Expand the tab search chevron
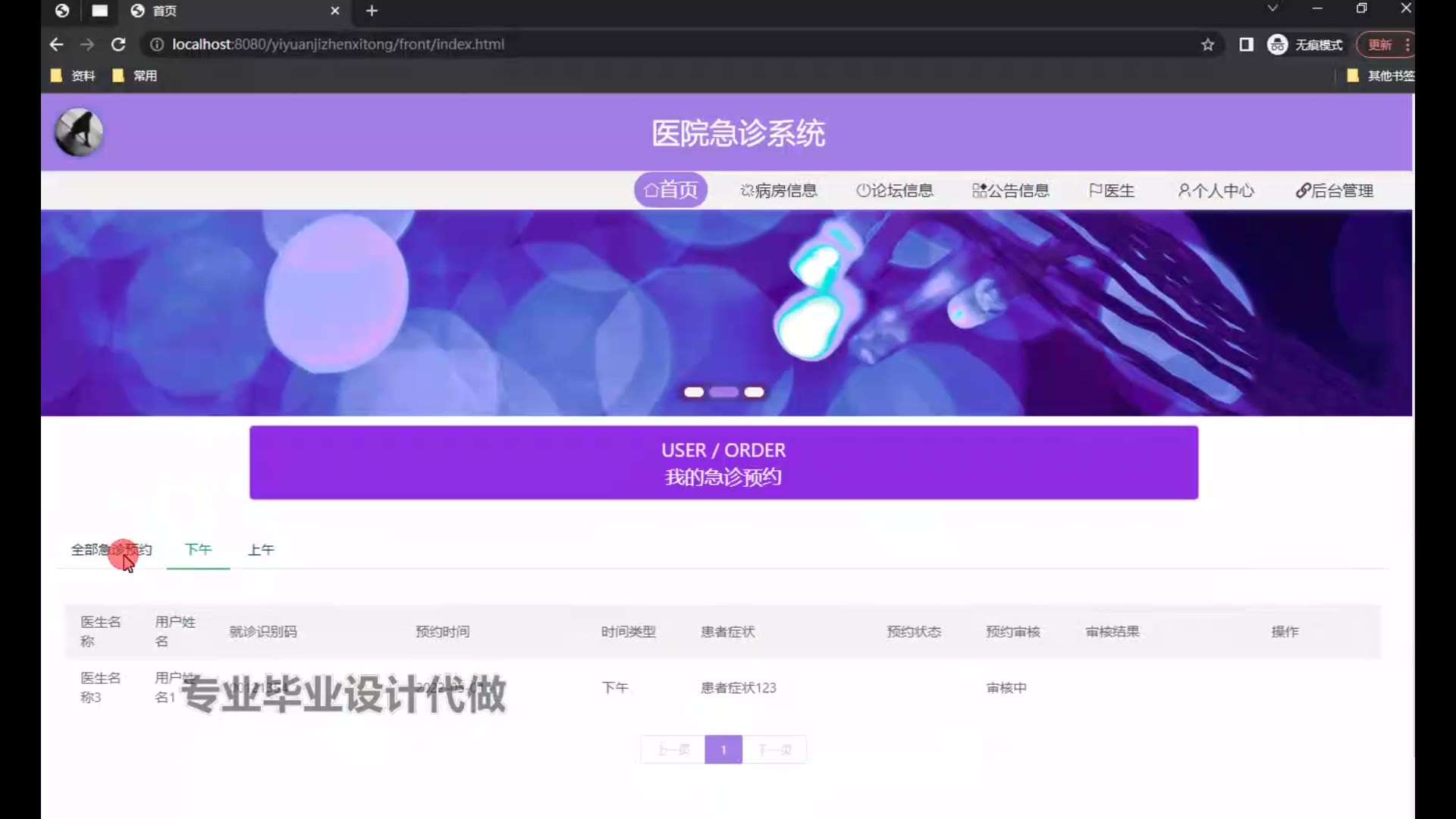The width and height of the screenshot is (1456, 819). pyautogui.click(x=1272, y=8)
